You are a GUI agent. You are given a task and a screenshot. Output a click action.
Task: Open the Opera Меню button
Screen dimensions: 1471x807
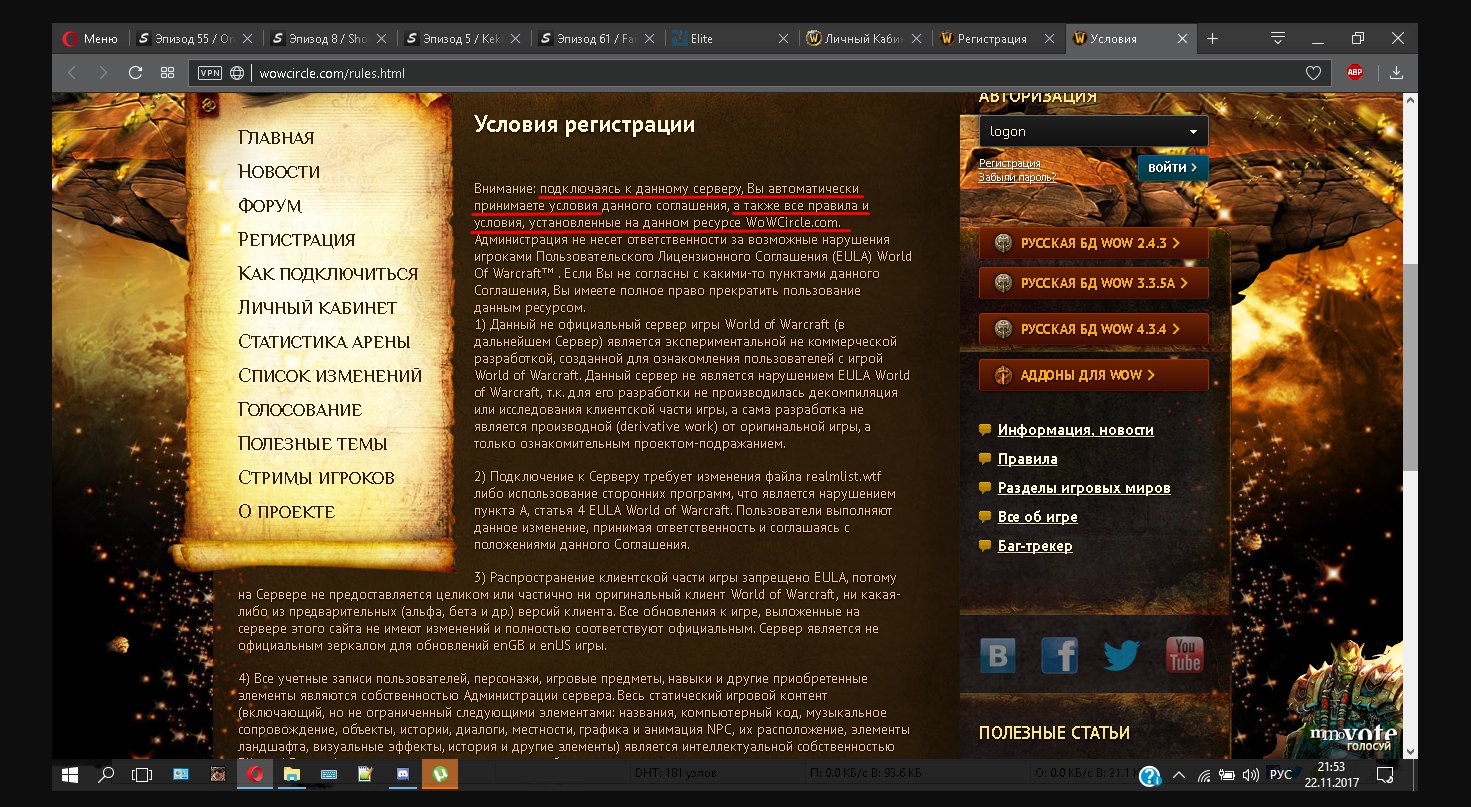point(91,39)
